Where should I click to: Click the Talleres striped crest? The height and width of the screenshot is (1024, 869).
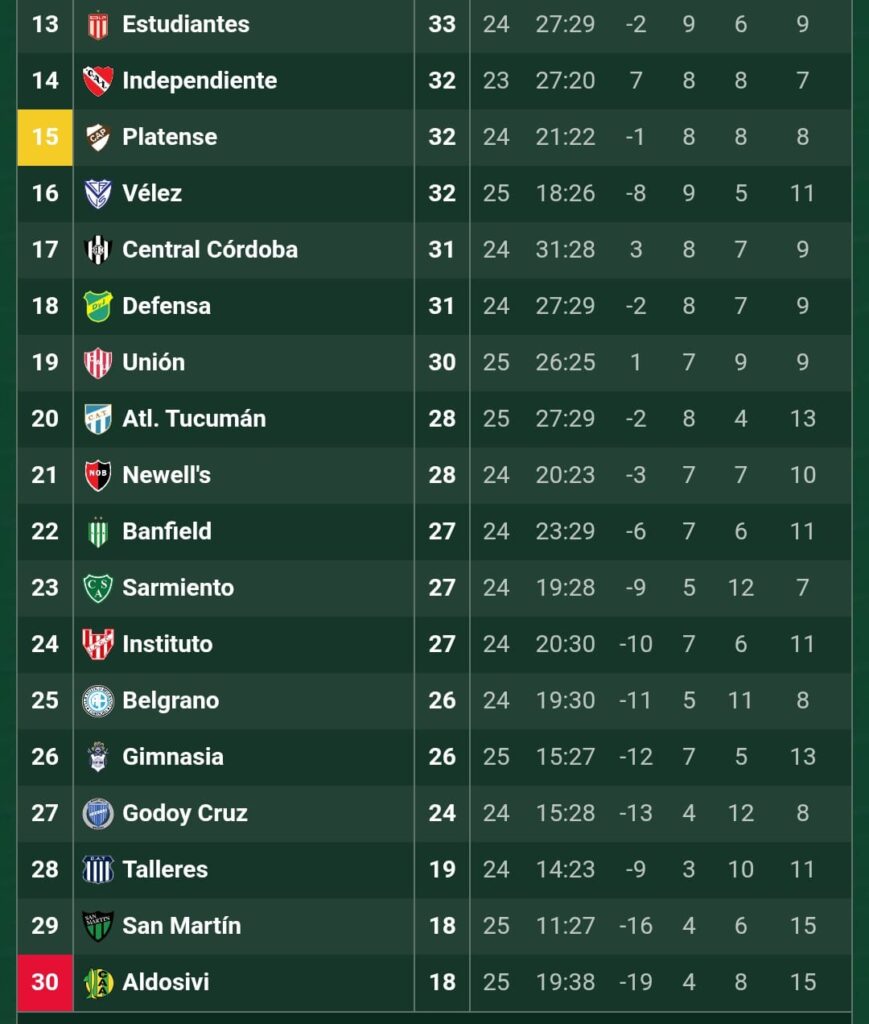pyautogui.click(x=98, y=870)
